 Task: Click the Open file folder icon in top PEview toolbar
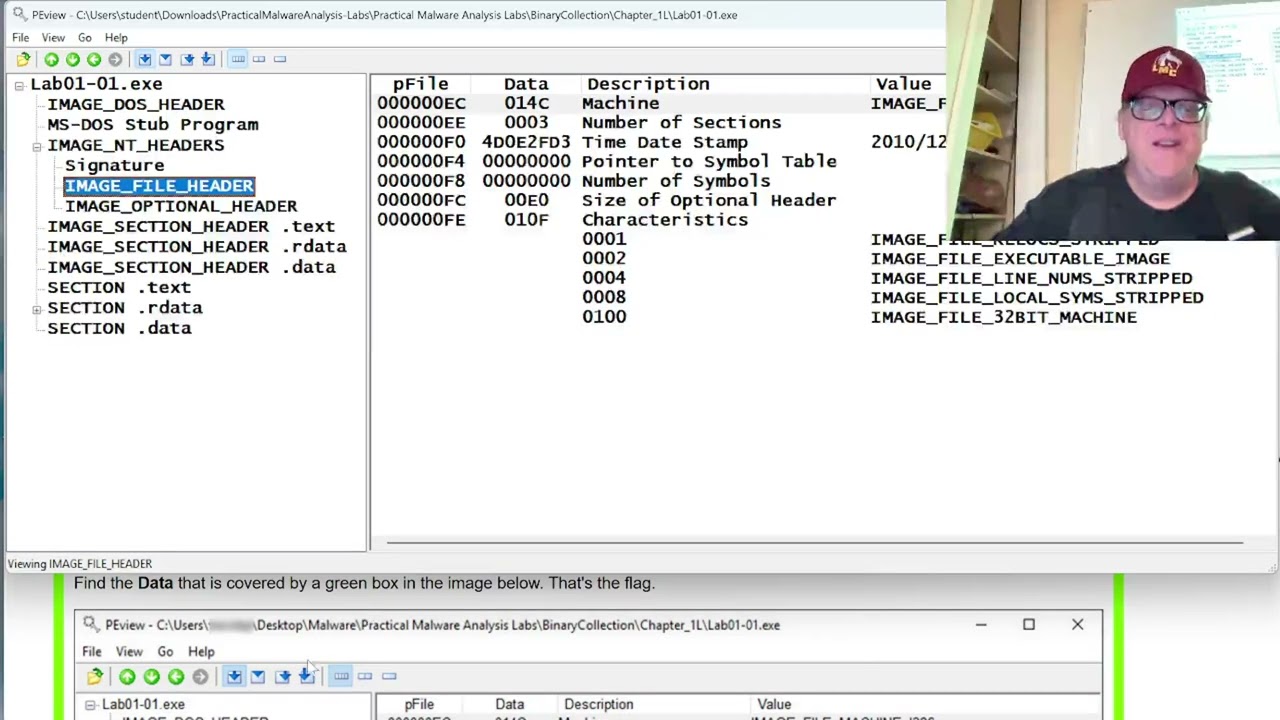pyautogui.click(x=23, y=59)
